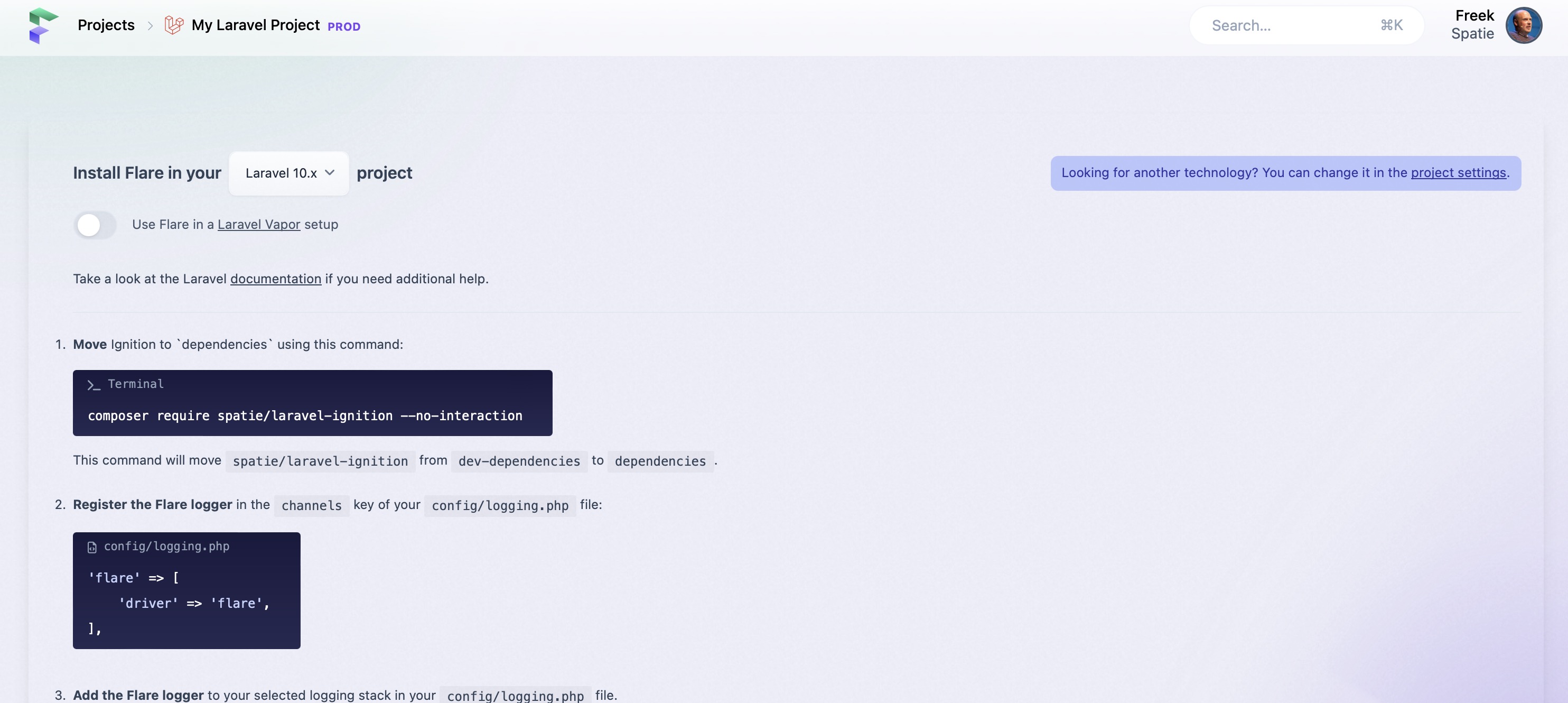
Task: Click the config/logging.php code block header
Action: point(167,547)
